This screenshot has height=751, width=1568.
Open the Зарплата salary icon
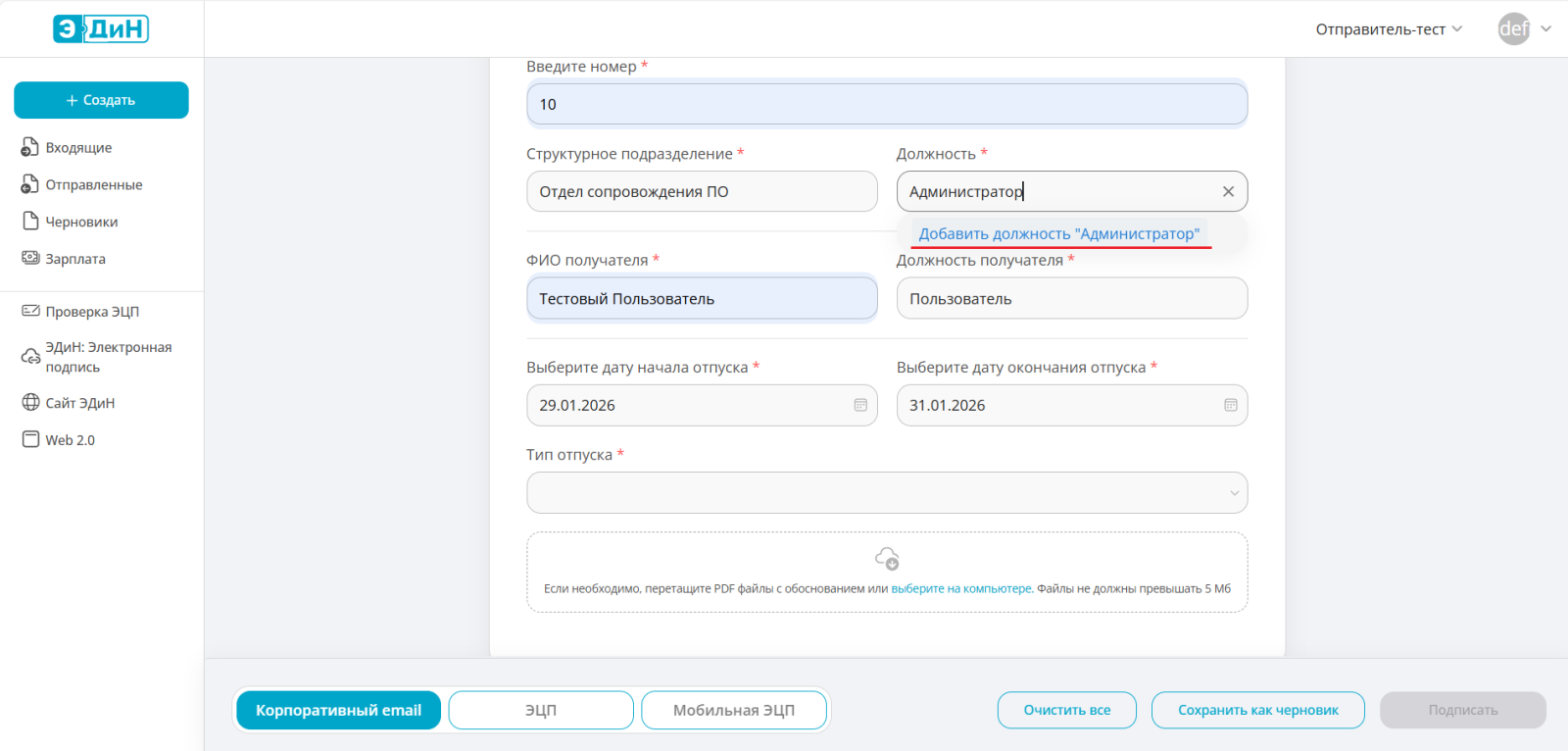30,258
